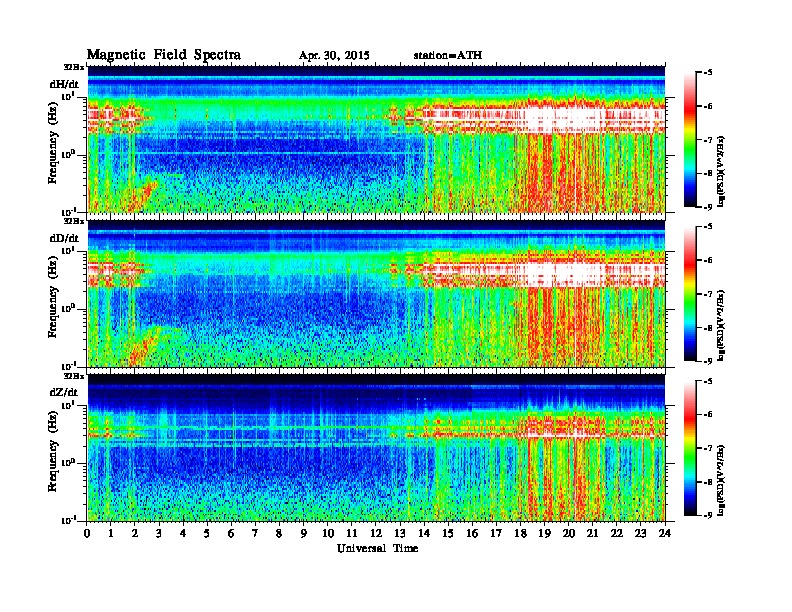
Task: Click the dZ/dt panel color bar
Action: click(x=690, y=448)
